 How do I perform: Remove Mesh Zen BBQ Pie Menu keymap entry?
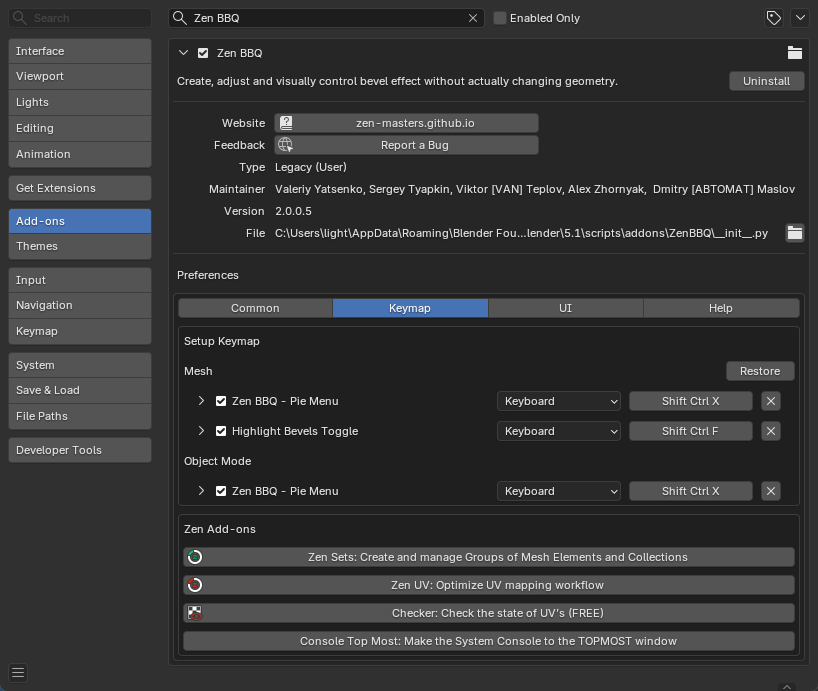click(771, 401)
